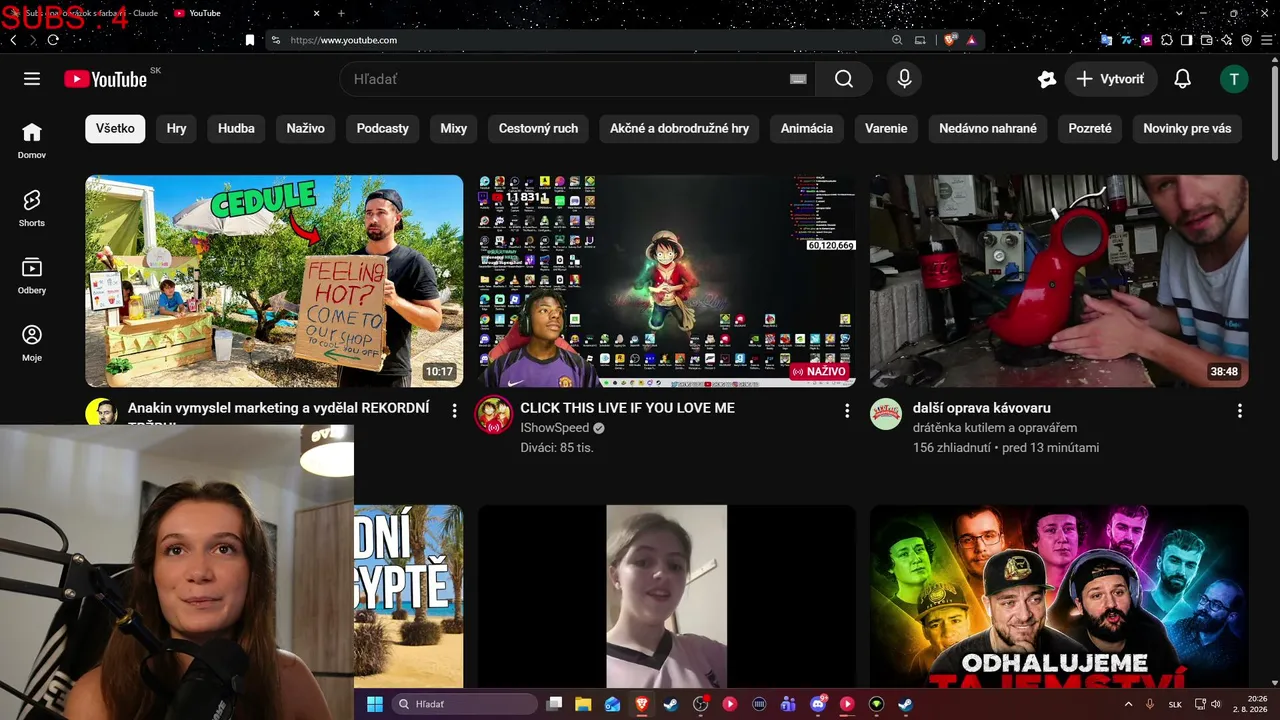Open the tab search dropdown arrow

click(1181, 13)
